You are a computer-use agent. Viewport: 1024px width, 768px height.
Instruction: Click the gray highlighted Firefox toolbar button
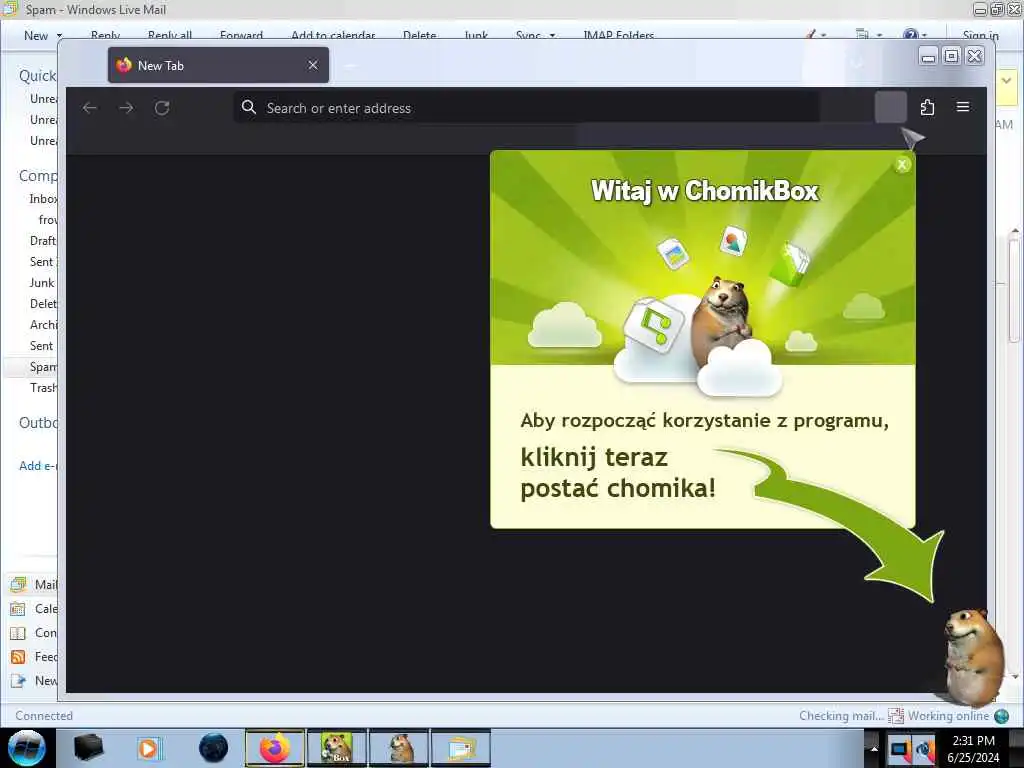coord(891,107)
